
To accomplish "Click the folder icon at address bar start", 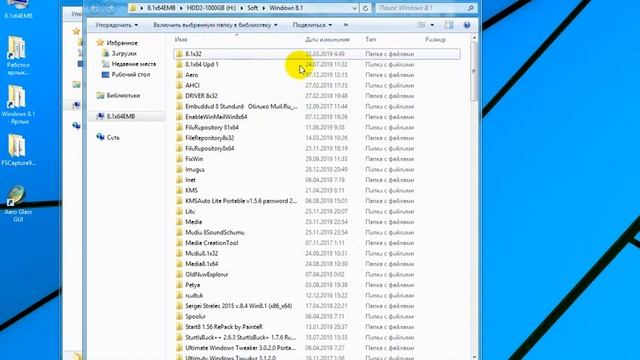I will pyautogui.click(x=133, y=8).
